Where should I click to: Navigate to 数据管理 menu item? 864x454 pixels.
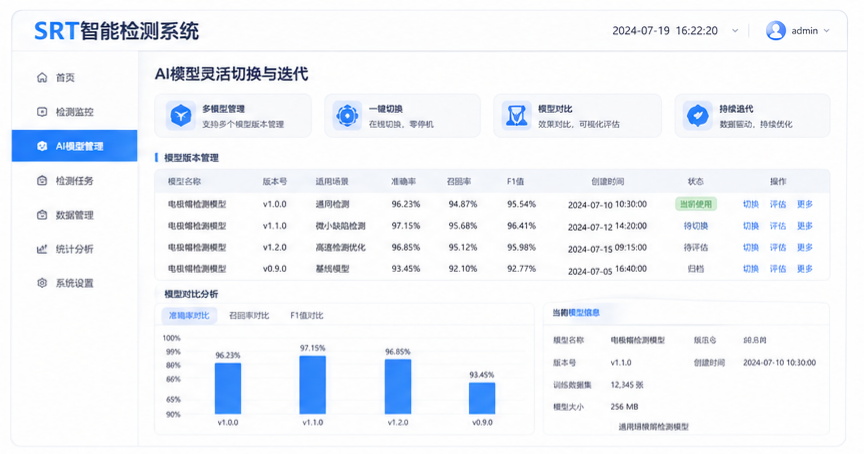(x=74, y=215)
